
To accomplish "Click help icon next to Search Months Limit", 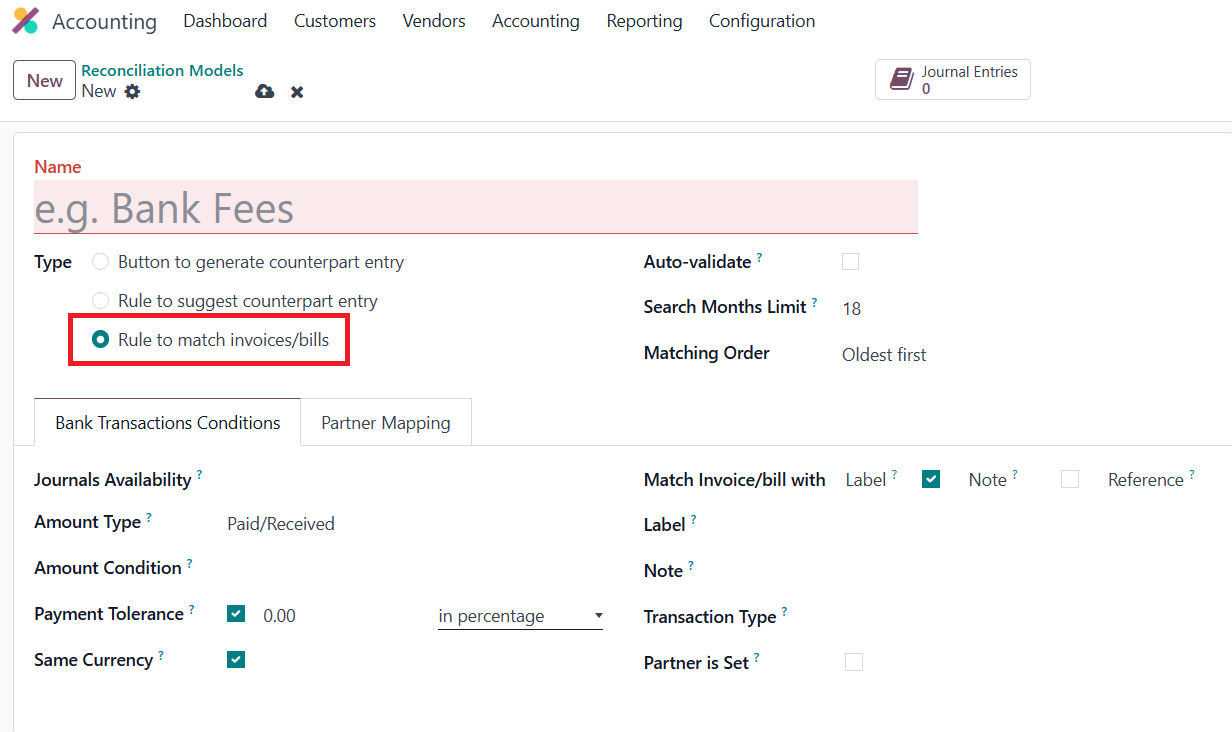I will [x=814, y=303].
